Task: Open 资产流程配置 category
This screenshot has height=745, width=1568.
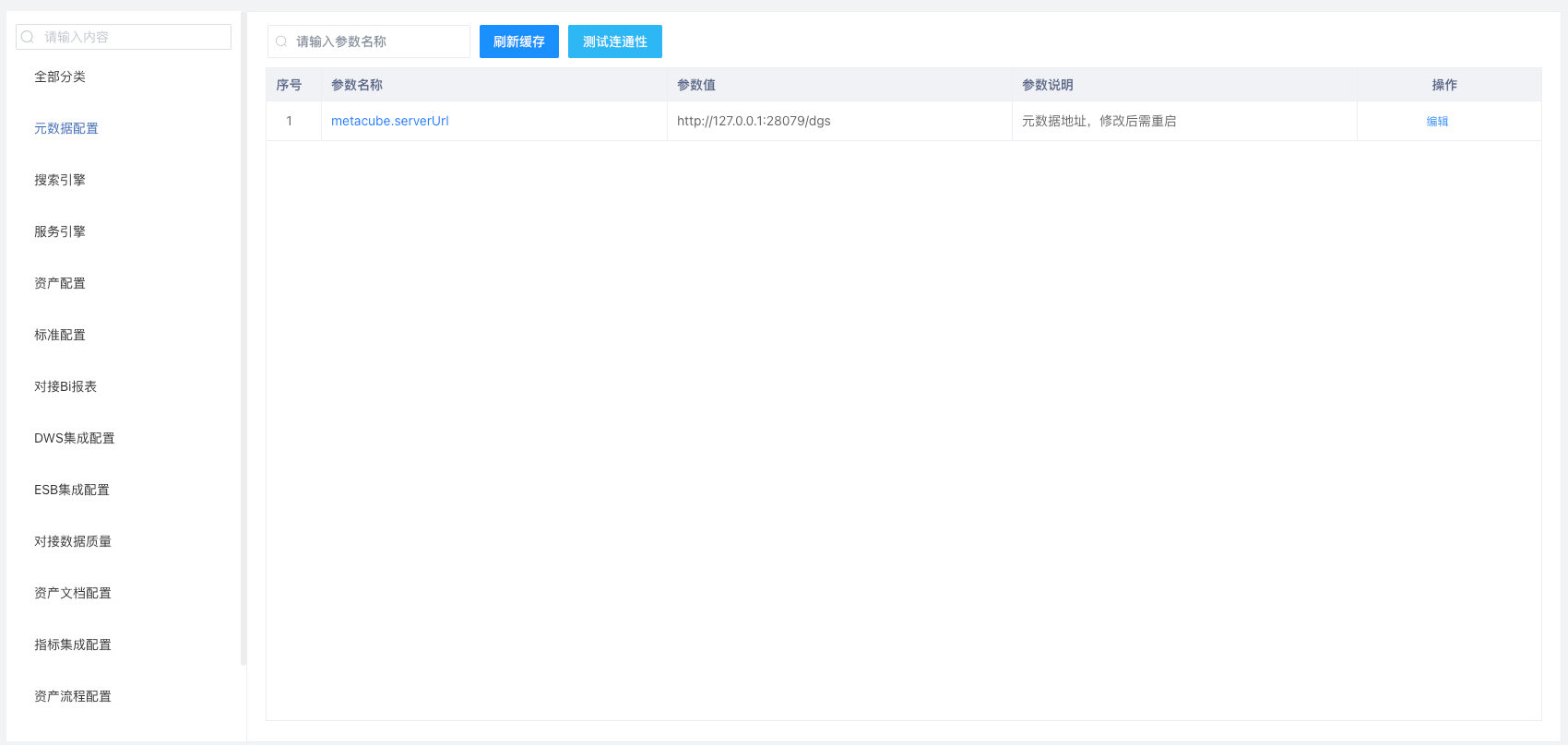Action: [73, 696]
